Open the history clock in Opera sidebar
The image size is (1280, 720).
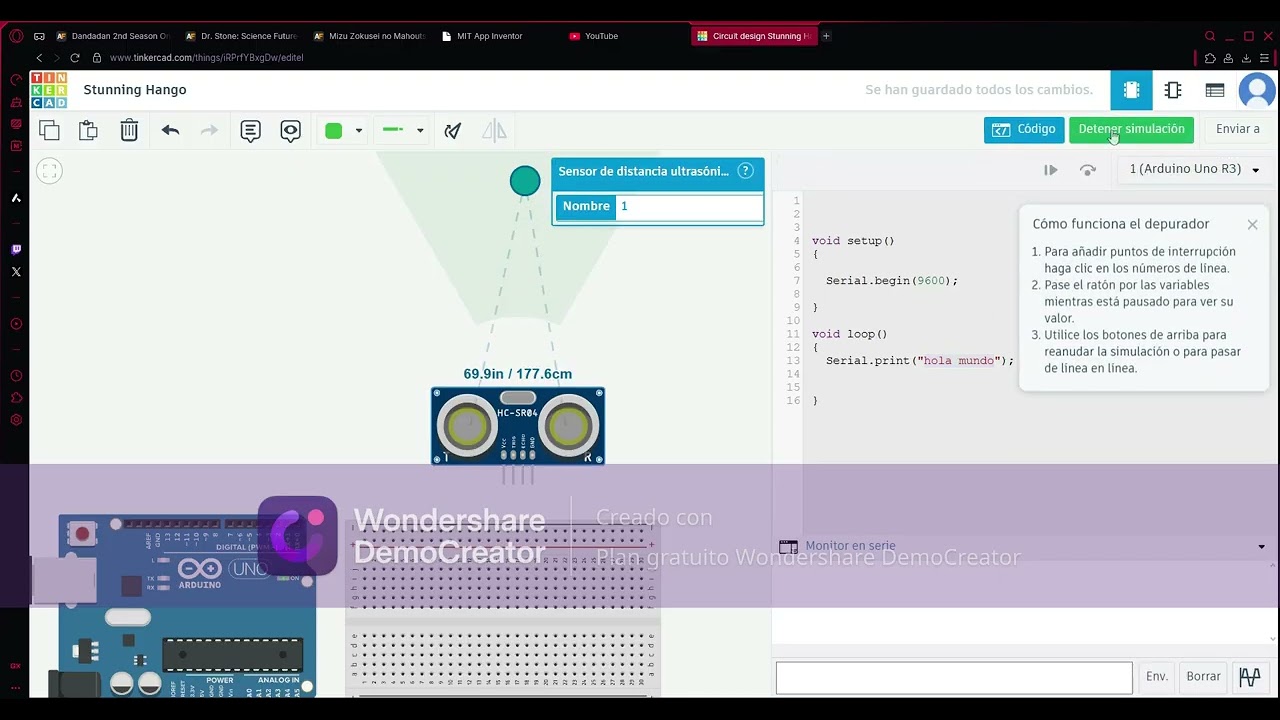(16, 376)
